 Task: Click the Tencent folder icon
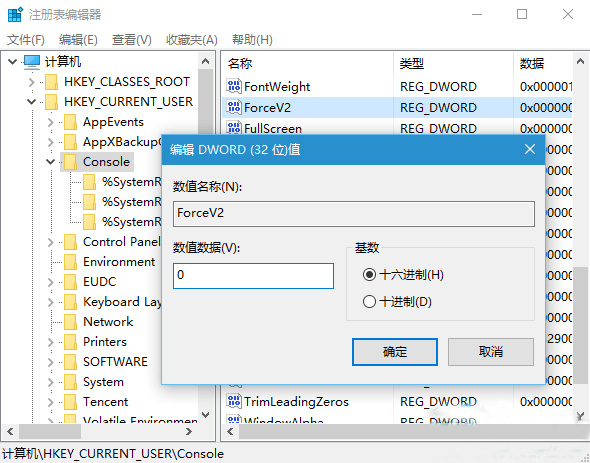(70, 402)
